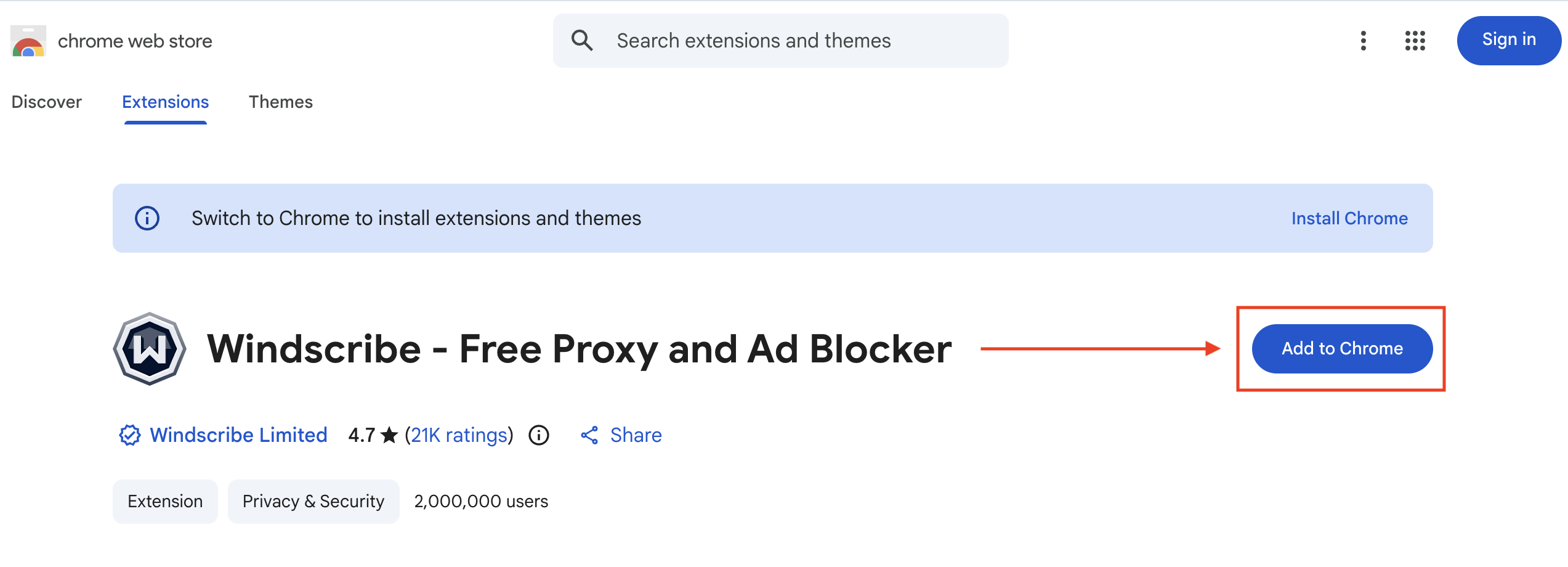Click the share icon
This screenshot has width=1568, height=567.
[589, 435]
